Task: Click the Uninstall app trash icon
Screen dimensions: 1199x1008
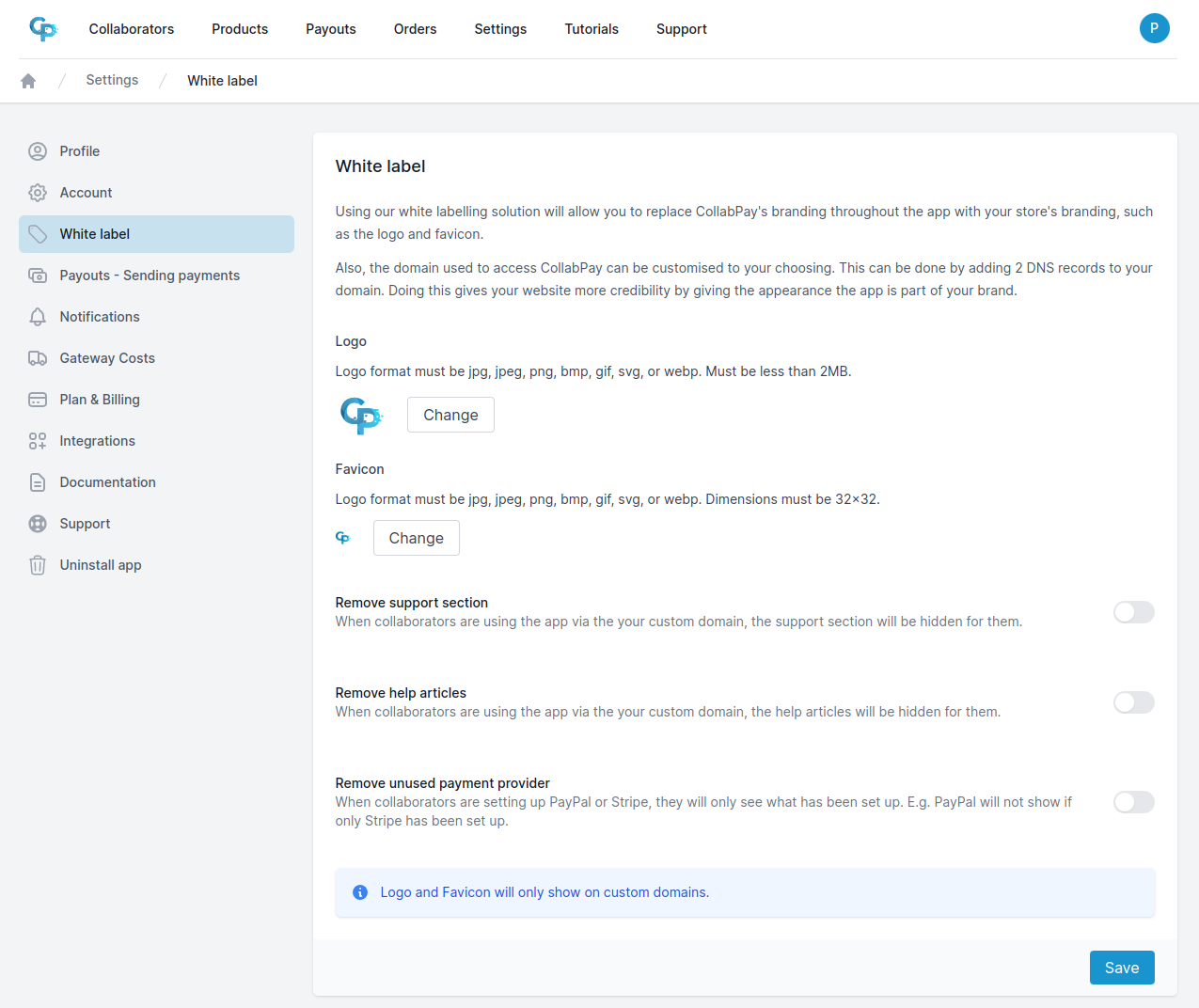Action: (x=38, y=565)
